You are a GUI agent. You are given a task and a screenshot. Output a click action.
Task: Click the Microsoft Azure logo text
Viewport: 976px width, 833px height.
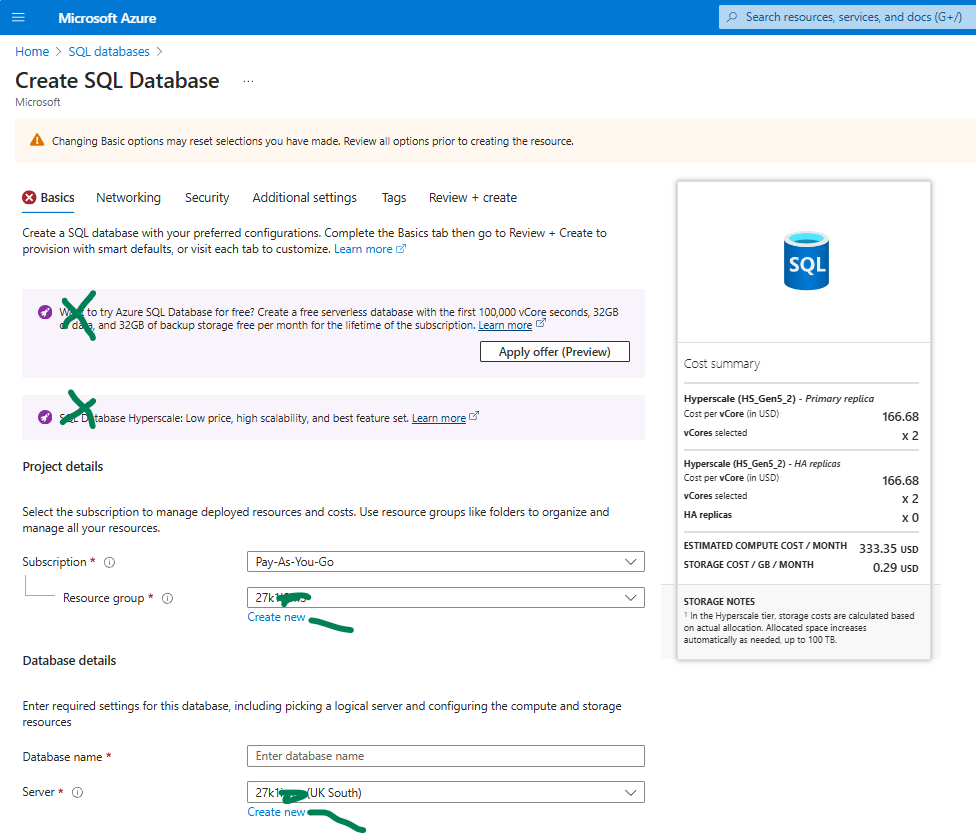[107, 18]
